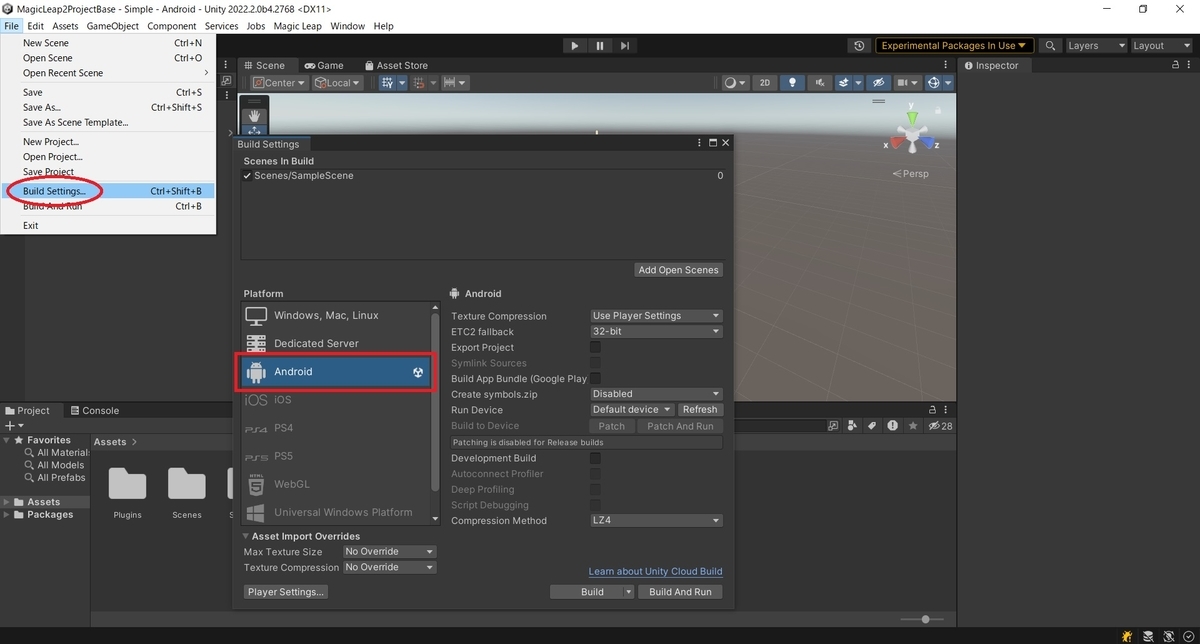Click the Pause button in the toolbar
Image resolution: width=1200 pixels, height=644 pixels.
point(600,46)
